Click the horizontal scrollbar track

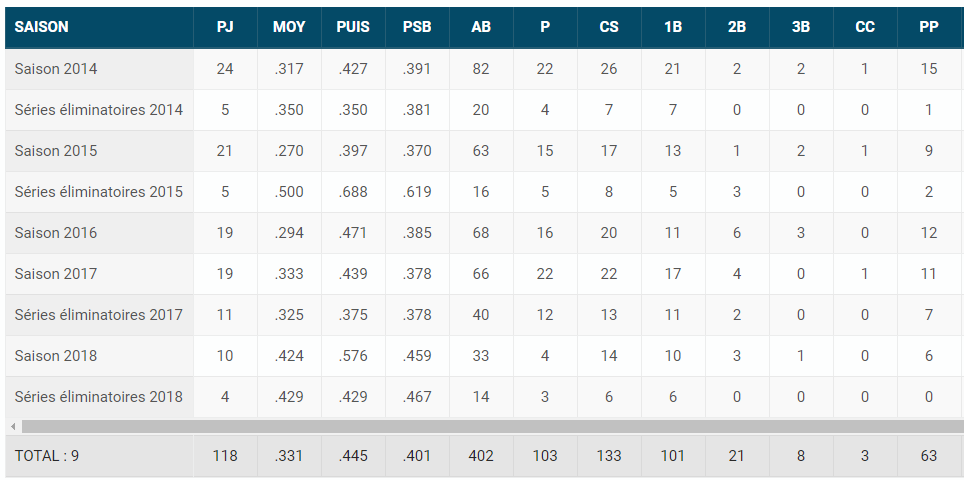coord(492,426)
